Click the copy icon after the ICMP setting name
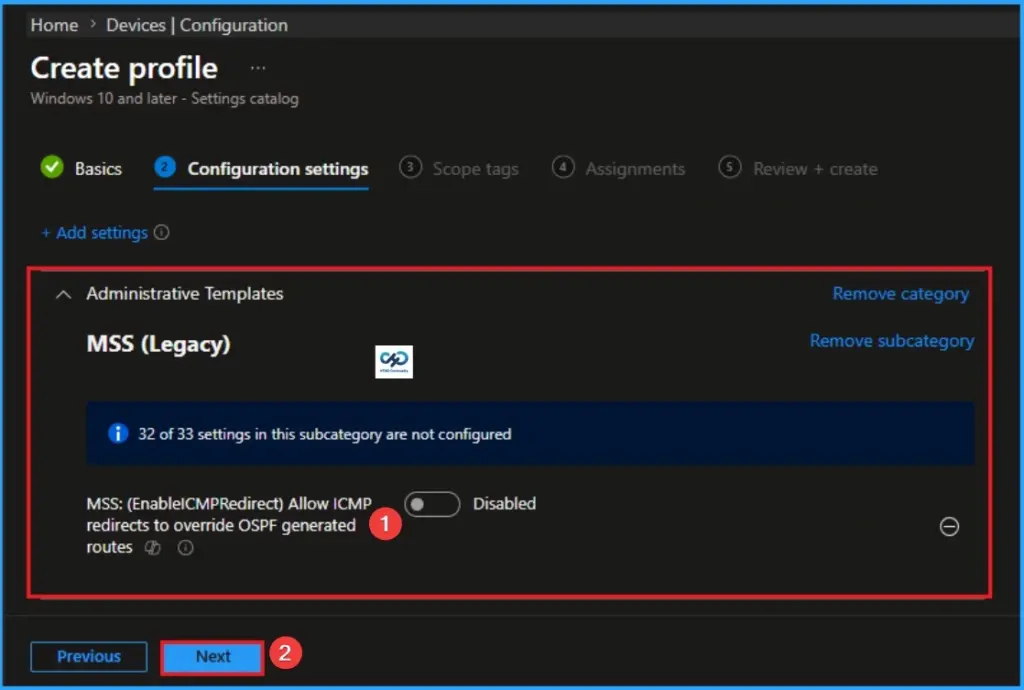Viewport: 1024px width, 690px height. (x=152, y=547)
